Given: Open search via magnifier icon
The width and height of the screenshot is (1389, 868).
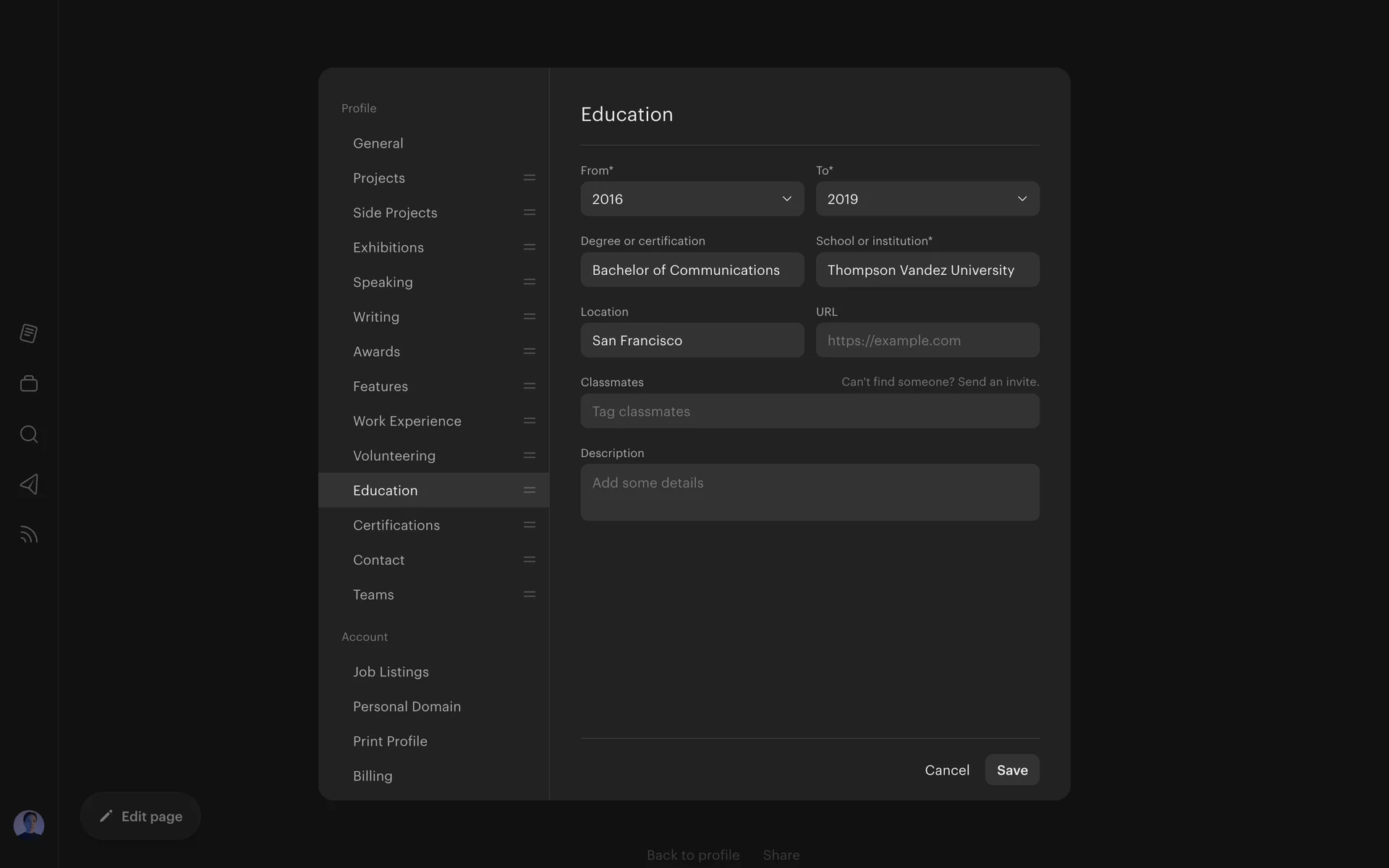Looking at the screenshot, I should [29, 434].
